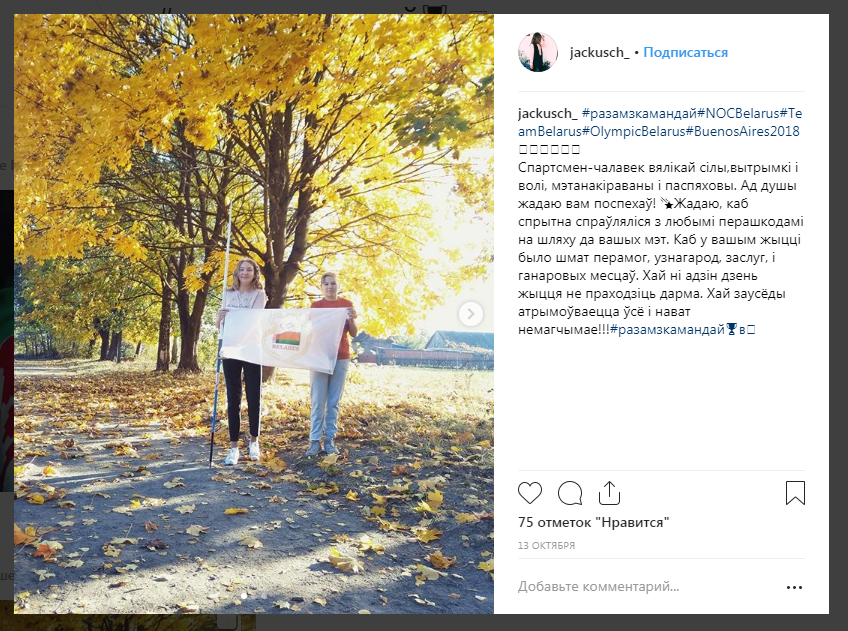This screenshot has height=631, width=848.
Task: Save post with bookmark icon
Action: click(x=795, y=493)
